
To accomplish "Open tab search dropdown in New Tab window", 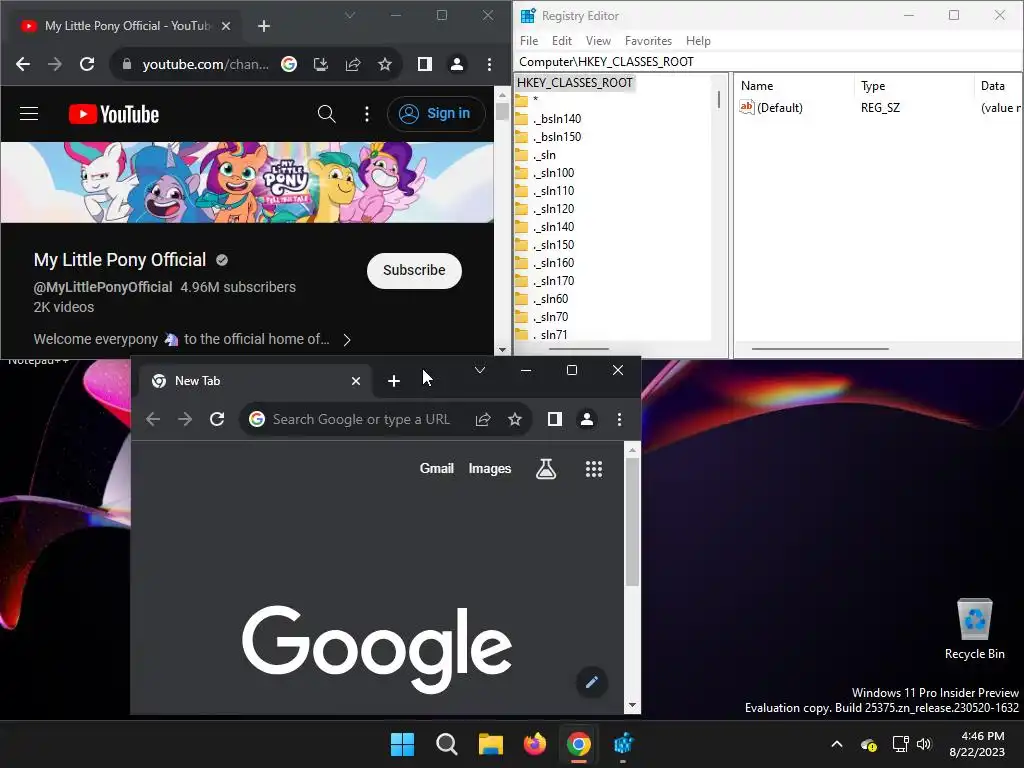I will [480, 370].
